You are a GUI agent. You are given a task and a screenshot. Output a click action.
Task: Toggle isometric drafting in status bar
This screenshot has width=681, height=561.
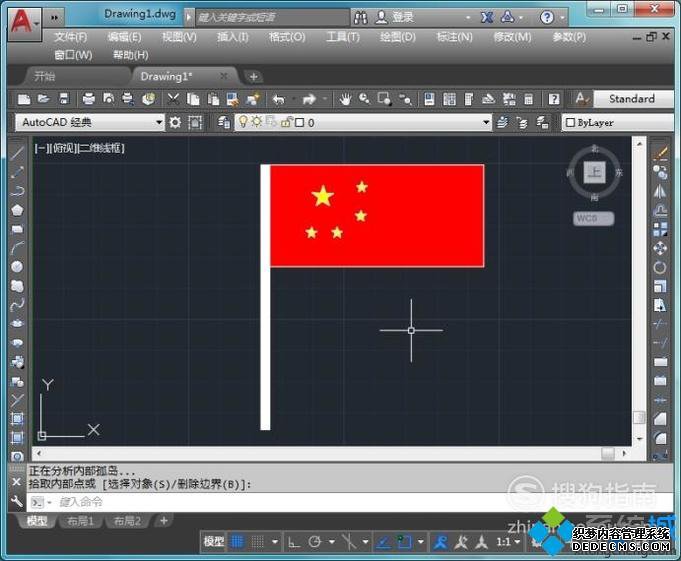[349, 541]
